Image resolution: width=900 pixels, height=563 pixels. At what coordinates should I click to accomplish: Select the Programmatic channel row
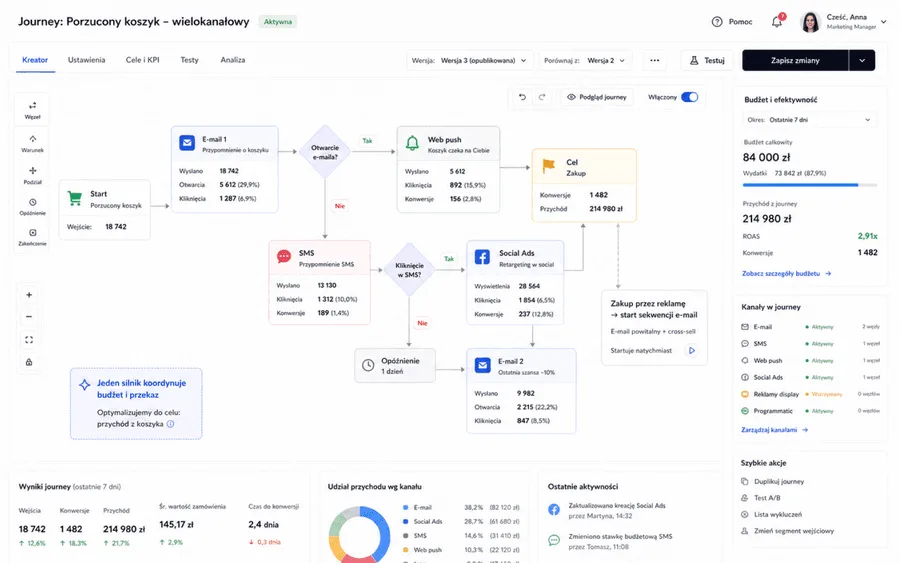(810, 411)
